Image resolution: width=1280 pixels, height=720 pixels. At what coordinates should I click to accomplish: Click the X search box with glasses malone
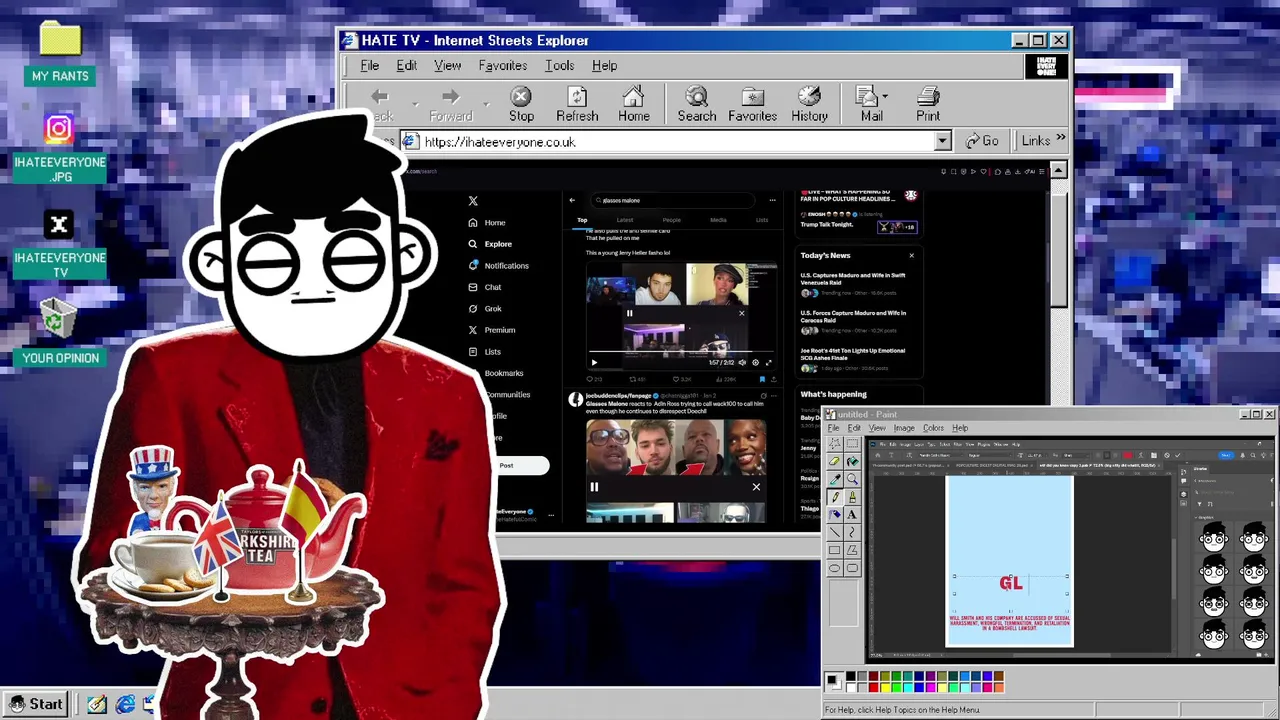tap(672, 200)
